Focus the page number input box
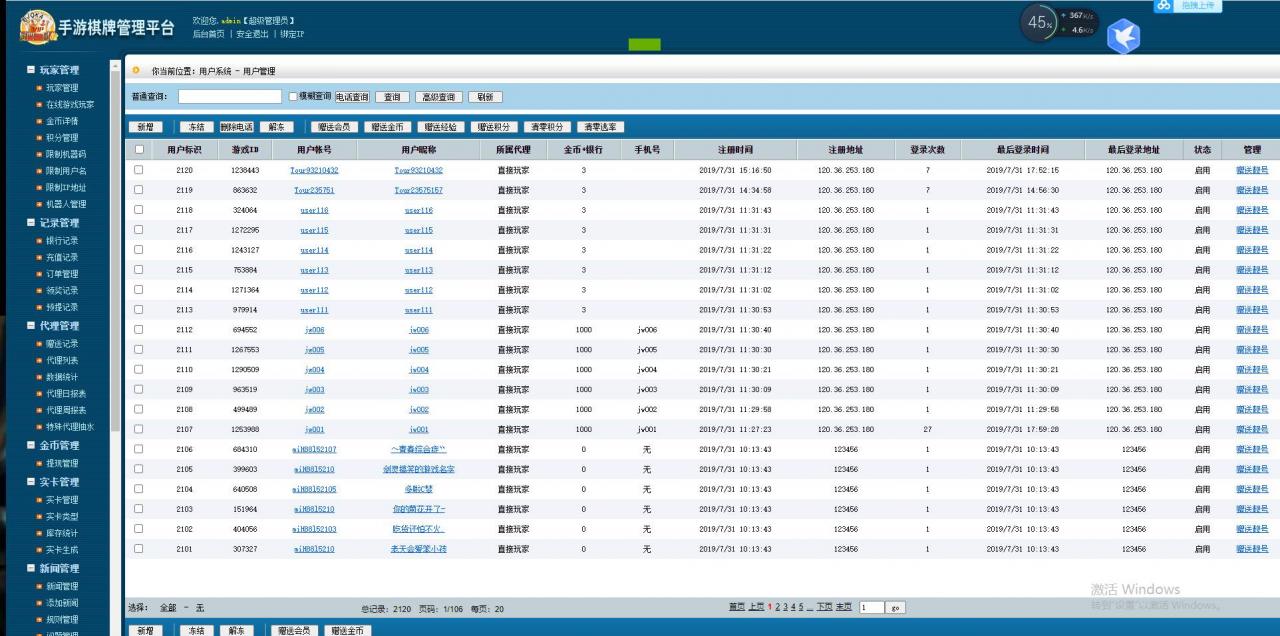 coord(870,607)
